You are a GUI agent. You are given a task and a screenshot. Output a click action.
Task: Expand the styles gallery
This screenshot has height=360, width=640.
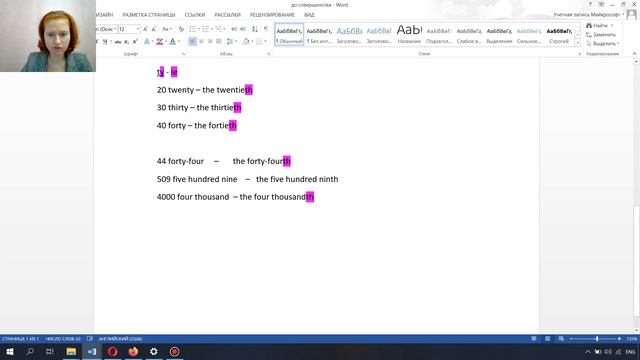[578, 43]
